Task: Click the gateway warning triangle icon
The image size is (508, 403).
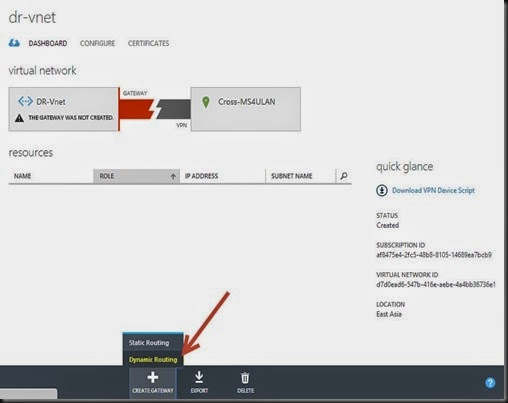Action: pyautogui.click(x=19, y=118)
